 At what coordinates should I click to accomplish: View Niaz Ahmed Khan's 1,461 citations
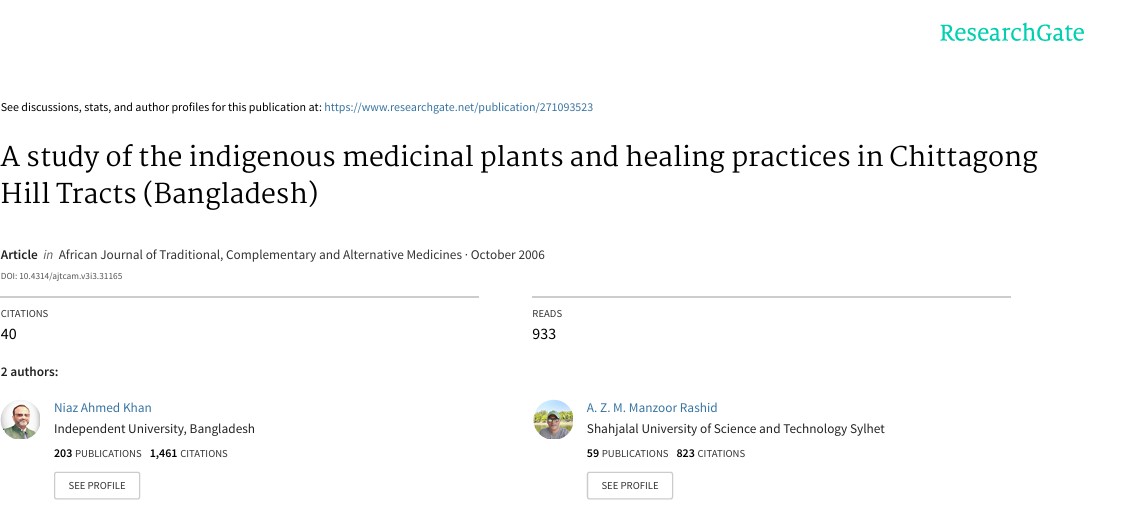click(188, 454)
